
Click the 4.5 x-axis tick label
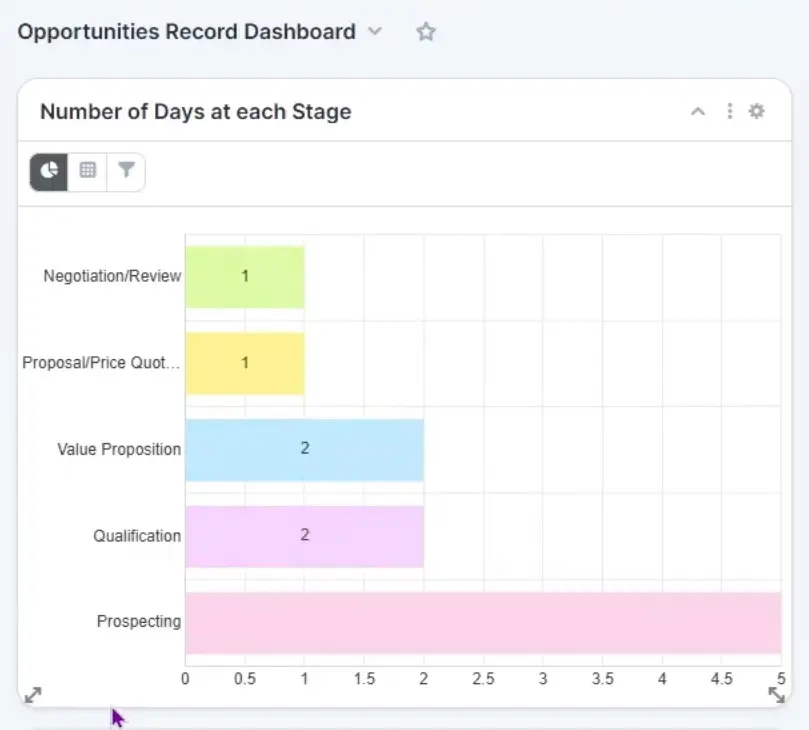point(721,679)
